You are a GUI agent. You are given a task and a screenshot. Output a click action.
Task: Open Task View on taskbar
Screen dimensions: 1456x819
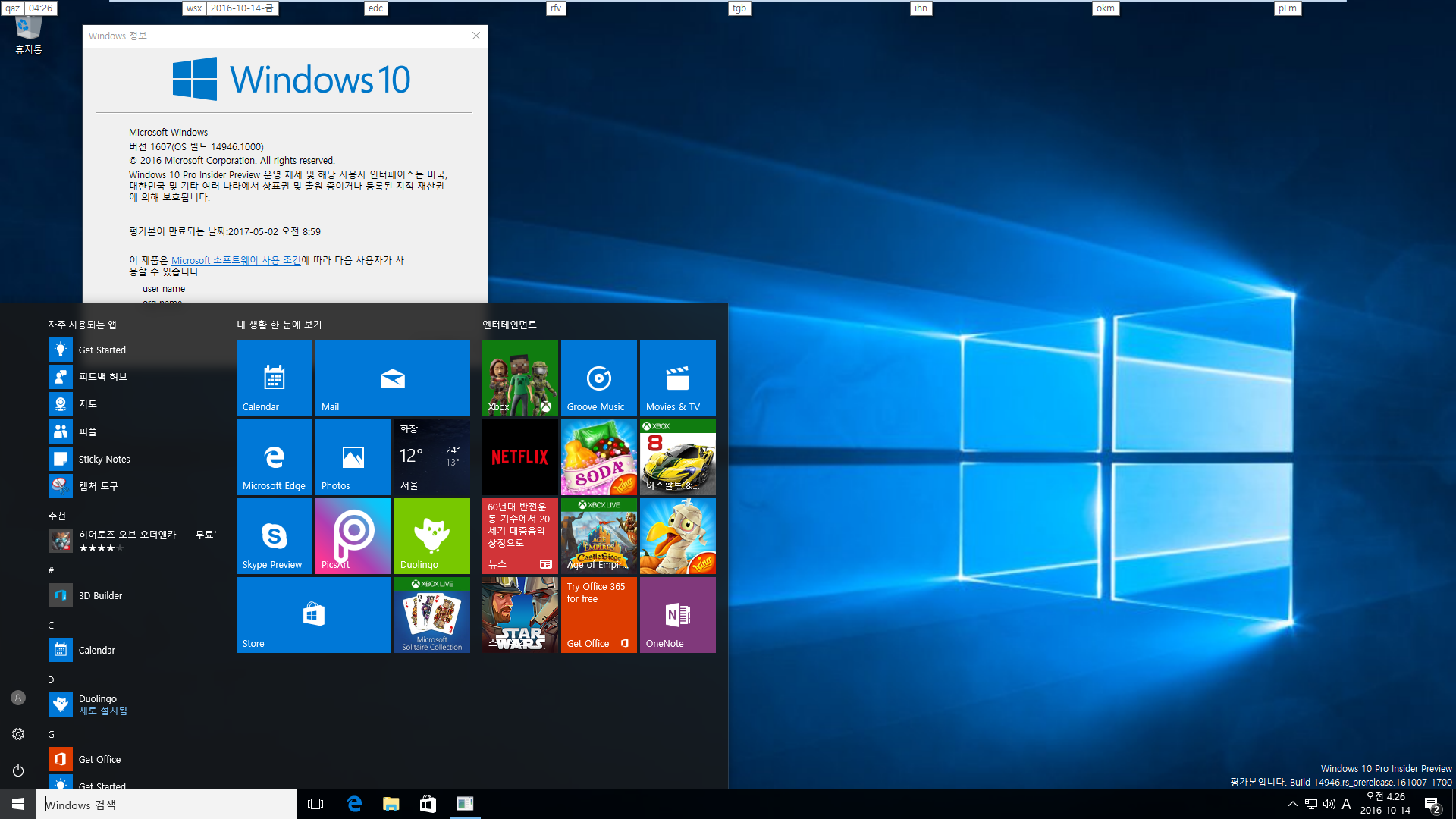tap(315, 804)
